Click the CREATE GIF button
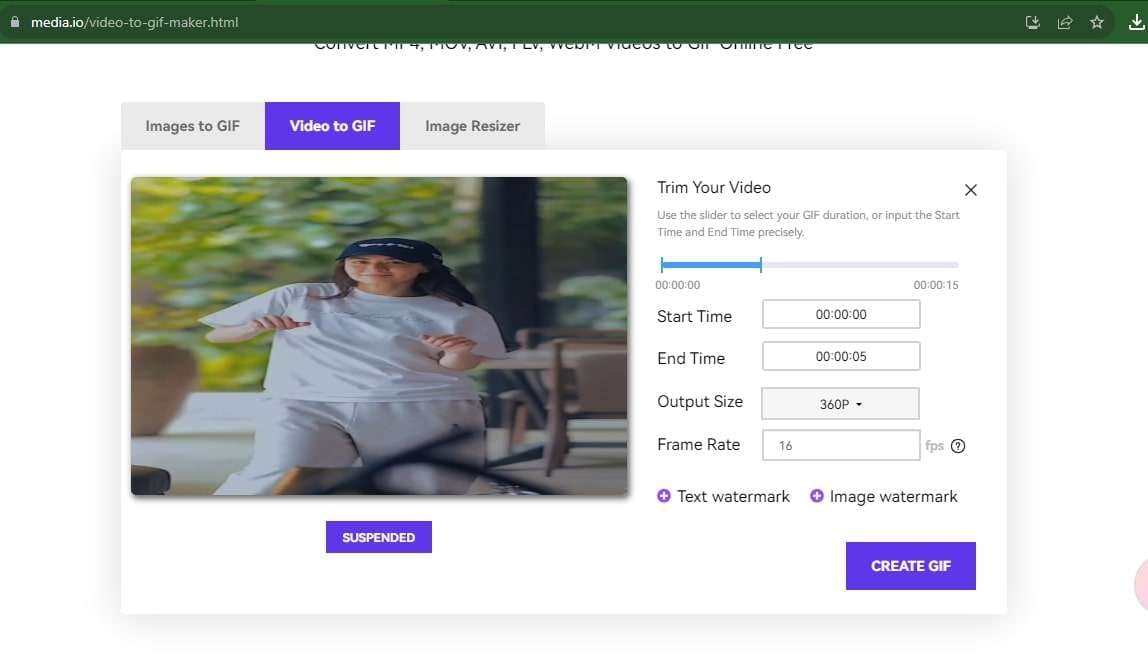Image resolution: width=1148 pixels, height=665 pixels. tap(910, 565)
